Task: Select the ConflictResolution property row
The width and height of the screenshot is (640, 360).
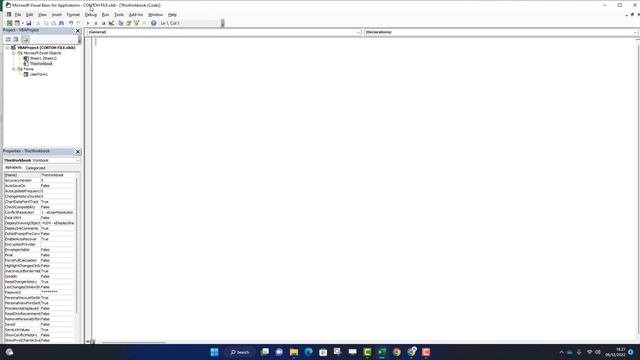Action: point(40,212)
